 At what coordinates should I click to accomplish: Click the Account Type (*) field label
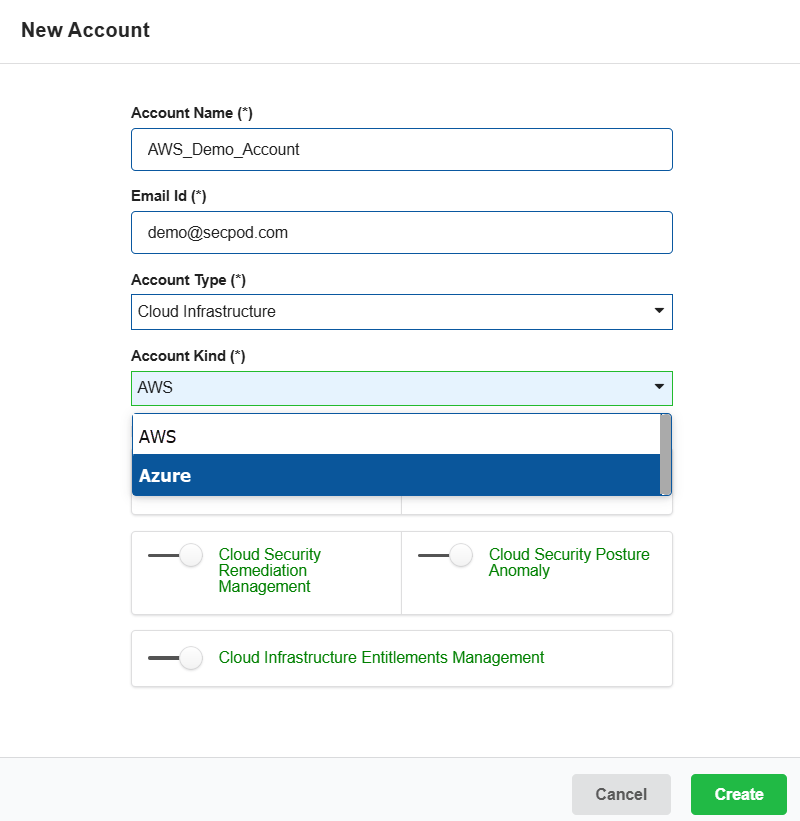point(188,280)
